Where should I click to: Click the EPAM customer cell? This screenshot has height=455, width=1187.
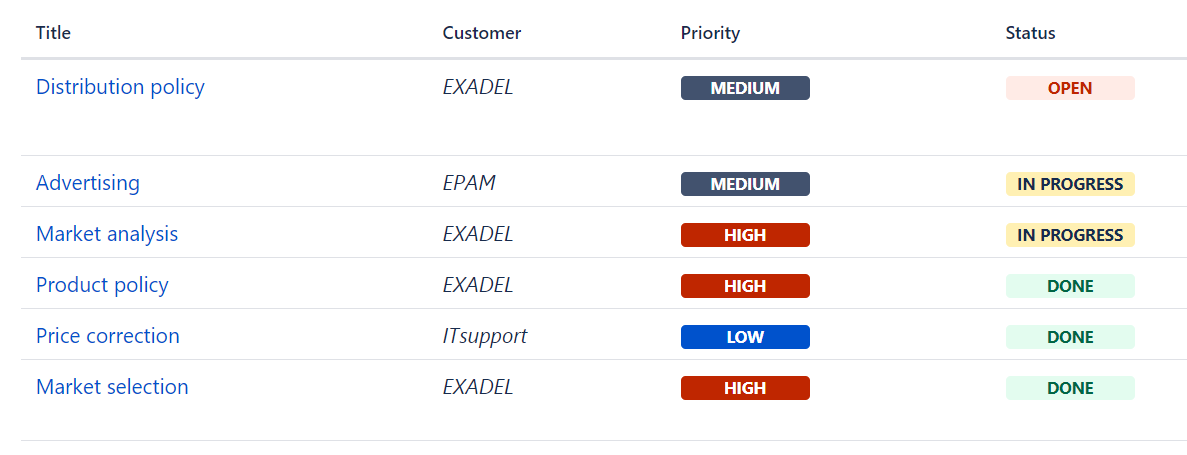469,183
